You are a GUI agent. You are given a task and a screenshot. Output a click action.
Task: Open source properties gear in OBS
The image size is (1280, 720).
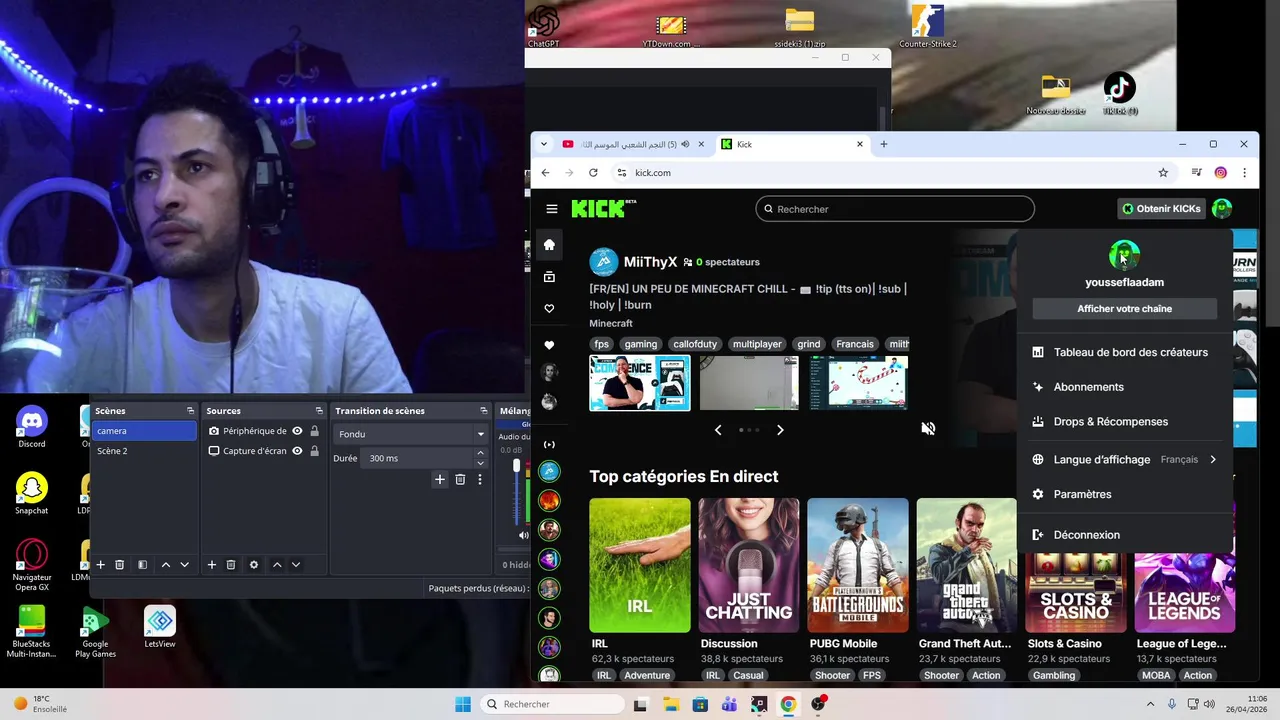click(254, 565)
